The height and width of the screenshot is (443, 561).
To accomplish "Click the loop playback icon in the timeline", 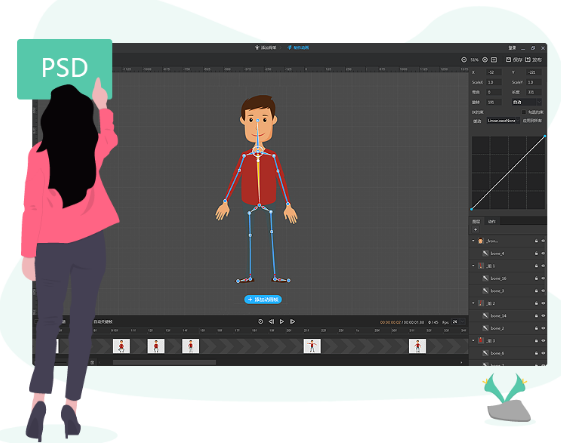I will pos(260,322).
